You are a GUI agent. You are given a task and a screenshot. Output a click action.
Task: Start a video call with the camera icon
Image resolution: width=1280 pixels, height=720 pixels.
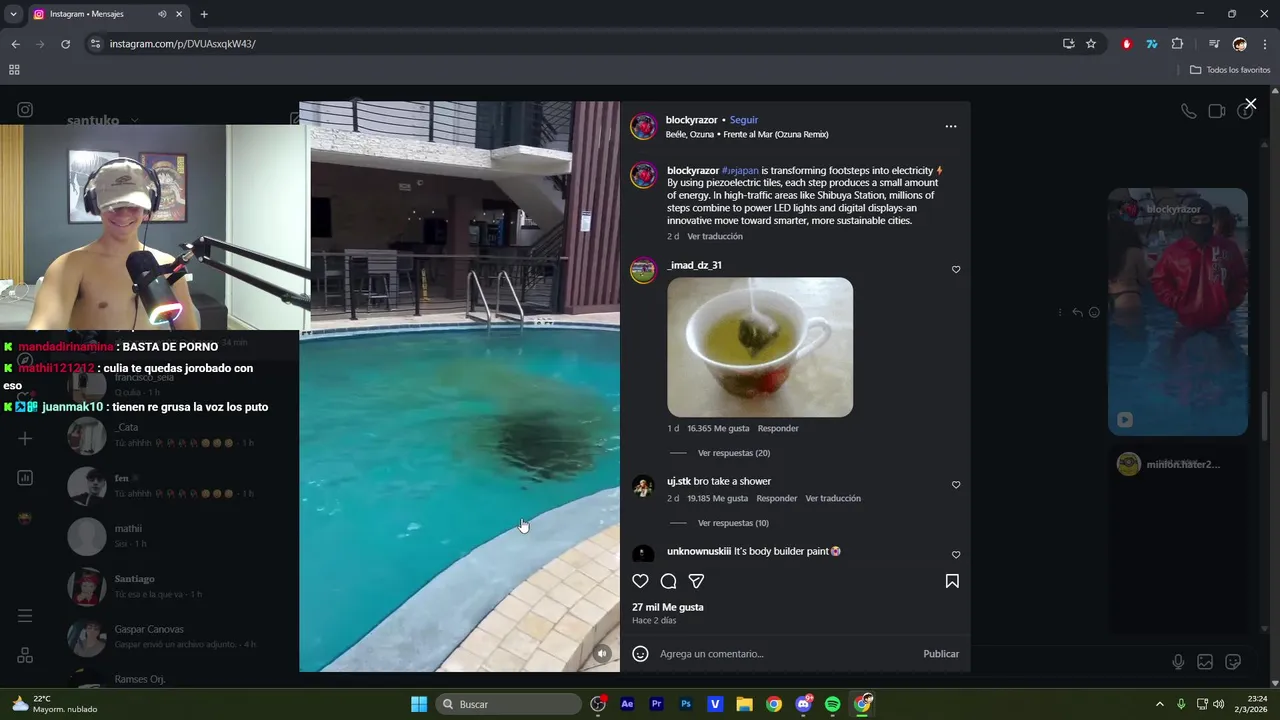[1217, 111]
